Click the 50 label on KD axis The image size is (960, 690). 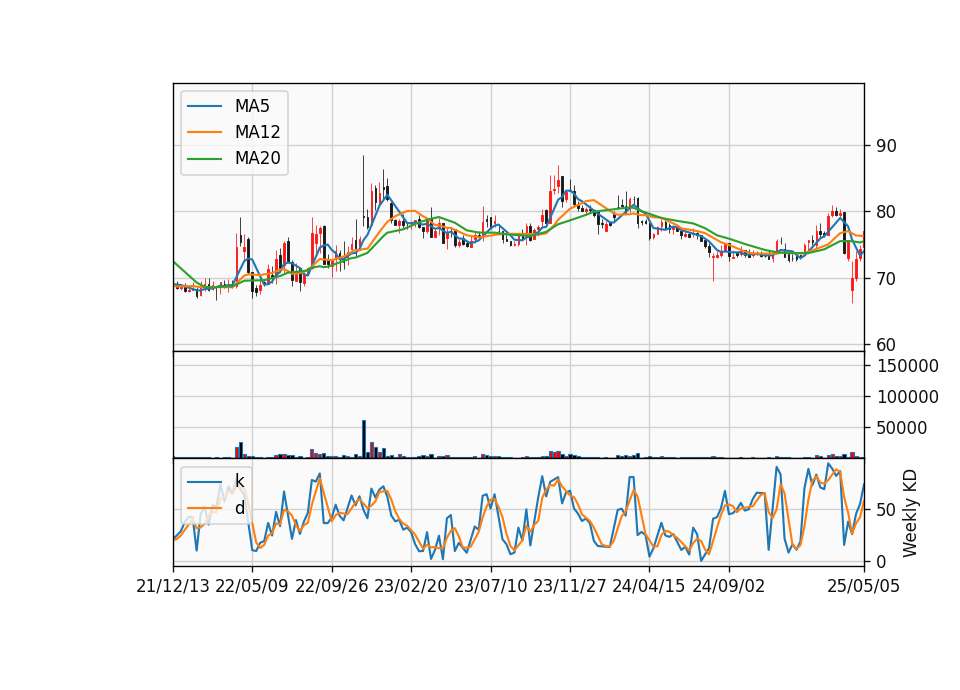pyautogui.click(x=886, y=510)
